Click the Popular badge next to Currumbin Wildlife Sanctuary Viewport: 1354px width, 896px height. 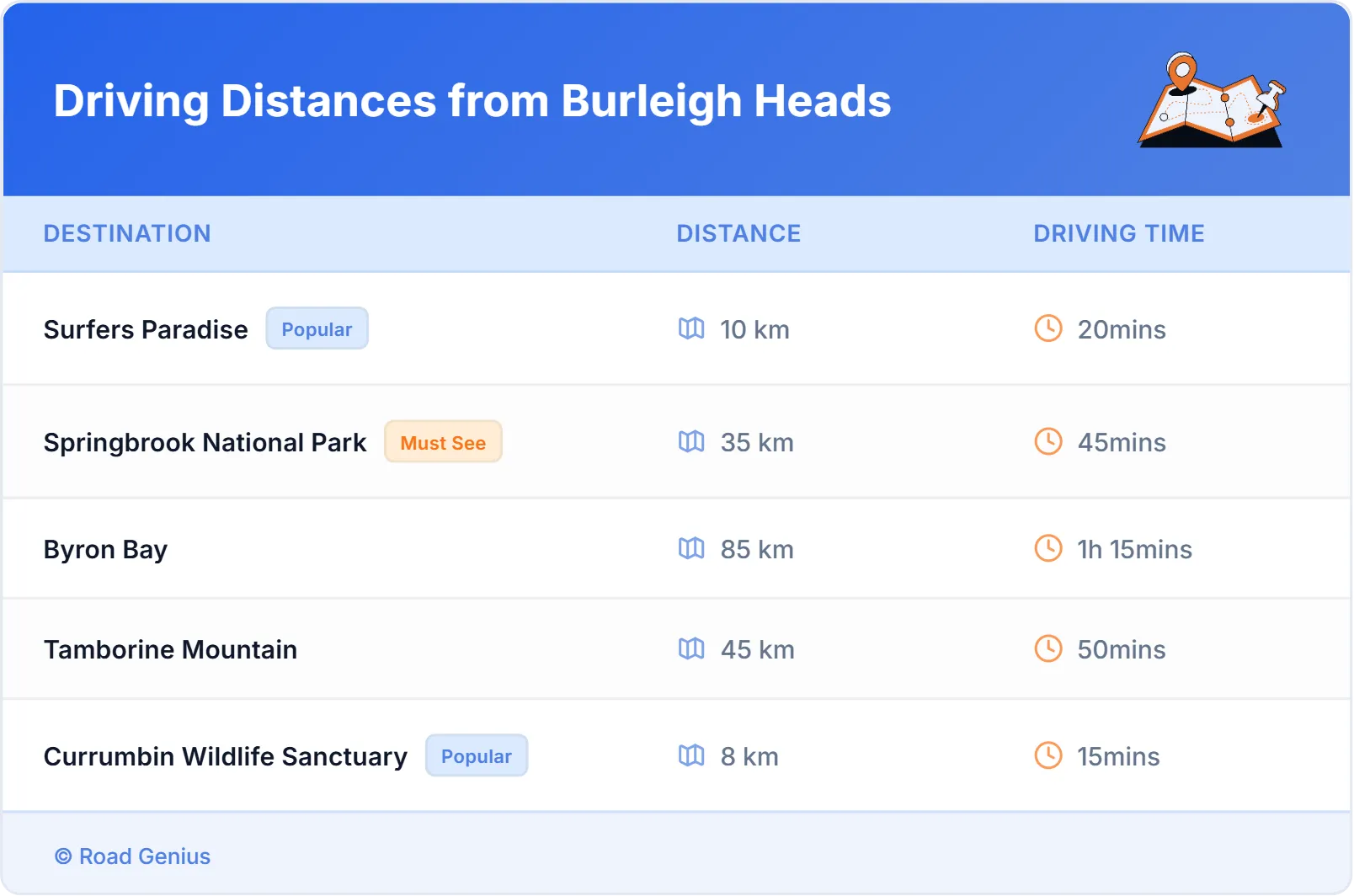click(477, 755)
